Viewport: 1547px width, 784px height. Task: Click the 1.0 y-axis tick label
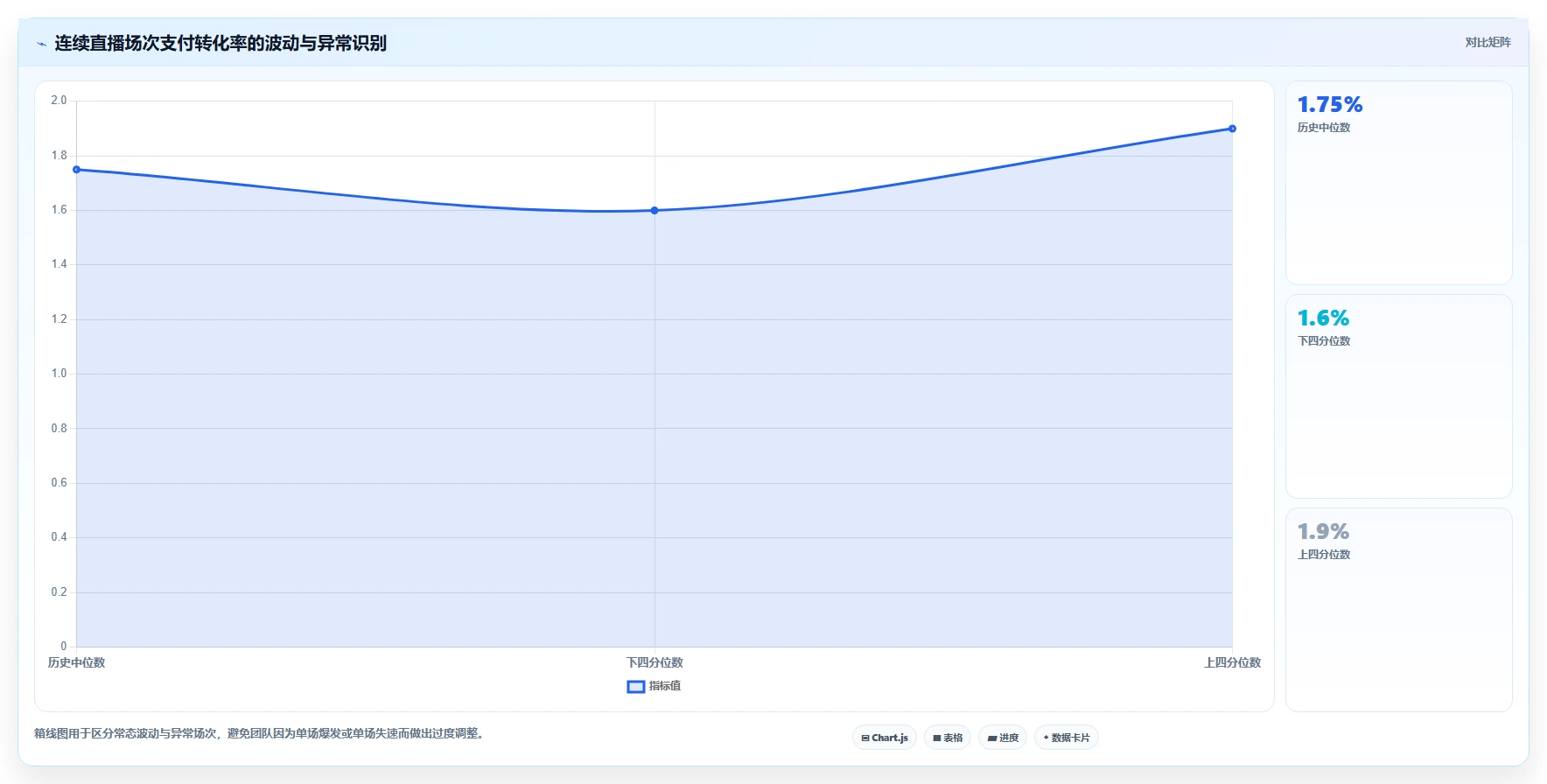(x=59, y=374)
